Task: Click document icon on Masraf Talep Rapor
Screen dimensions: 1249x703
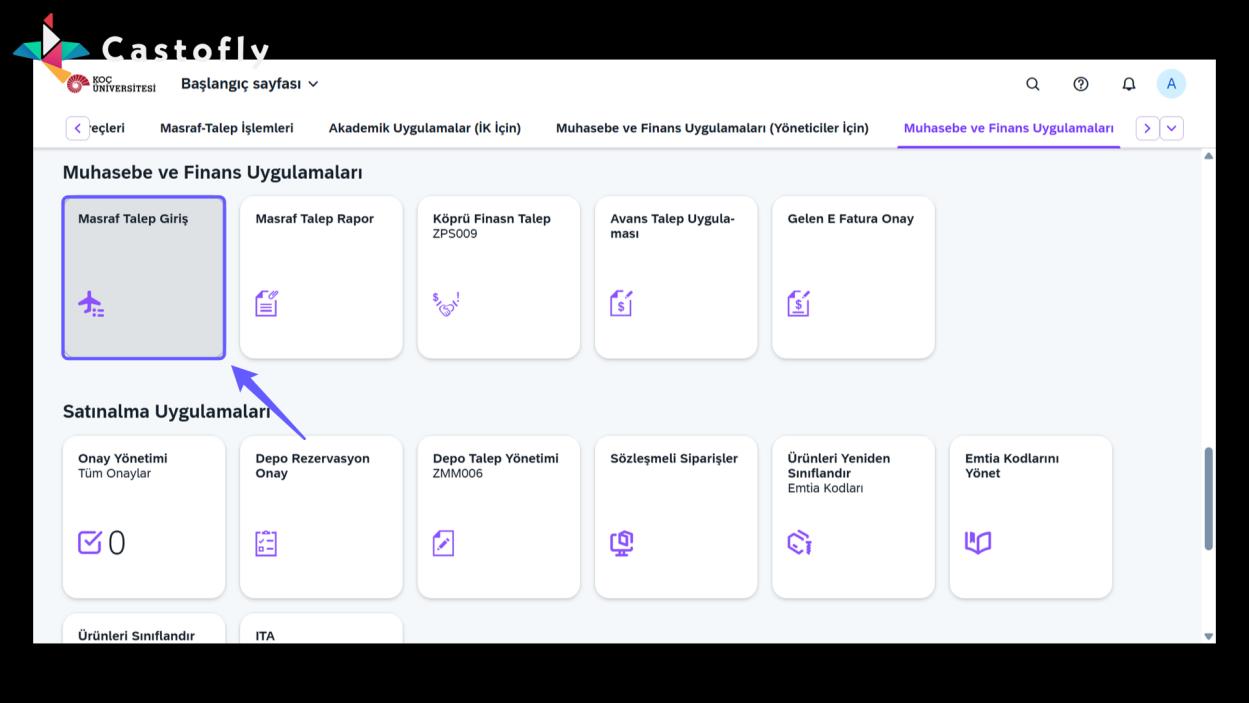Action: (267, 303)
